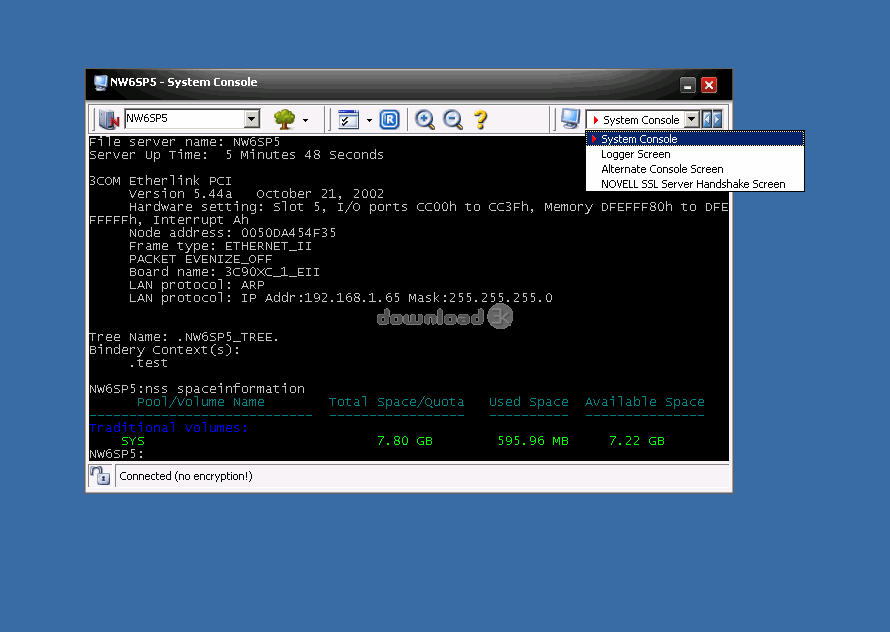Go to previous screen with left arrow
Viewport: 890px width, 632px height.
click(x=707, y=120)
